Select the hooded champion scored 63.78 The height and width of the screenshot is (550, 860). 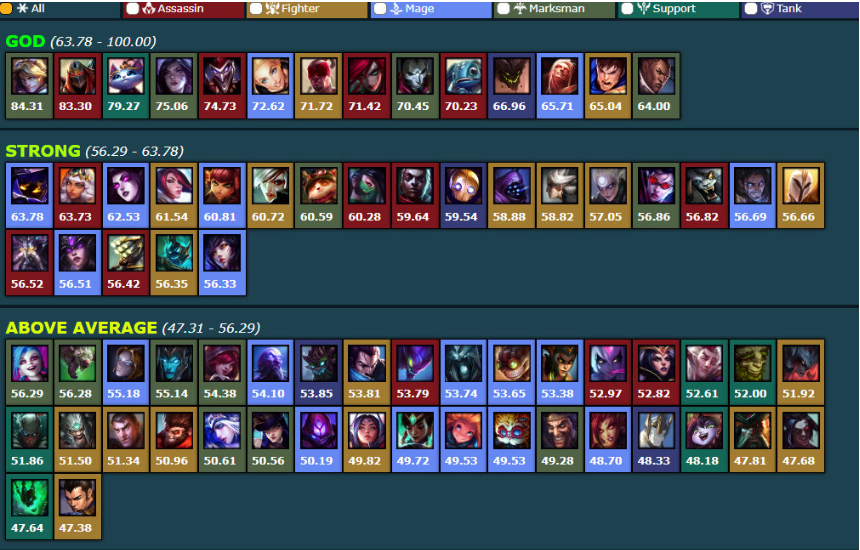point(29,195)
